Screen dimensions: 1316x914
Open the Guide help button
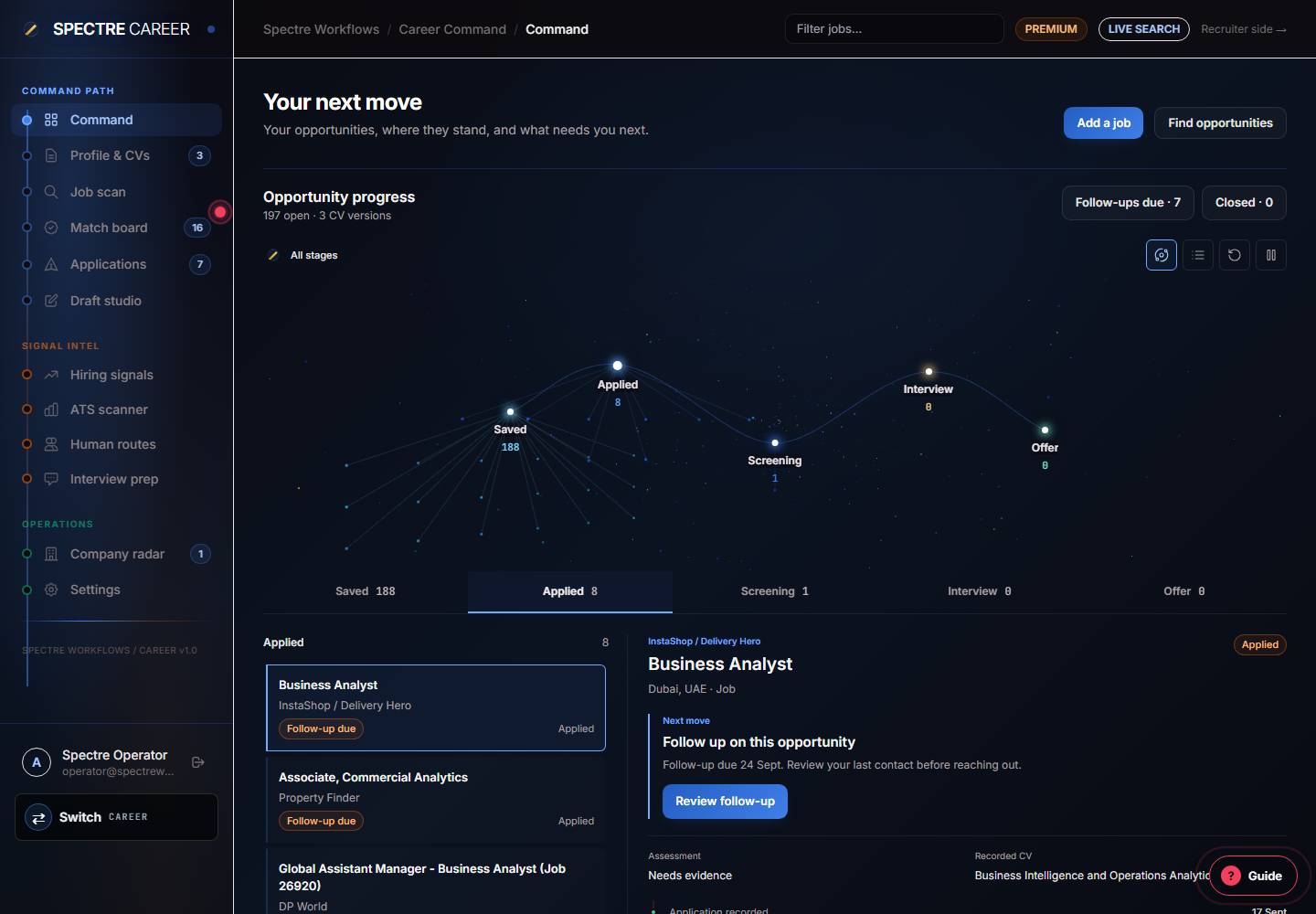[x=1253, y=876]
